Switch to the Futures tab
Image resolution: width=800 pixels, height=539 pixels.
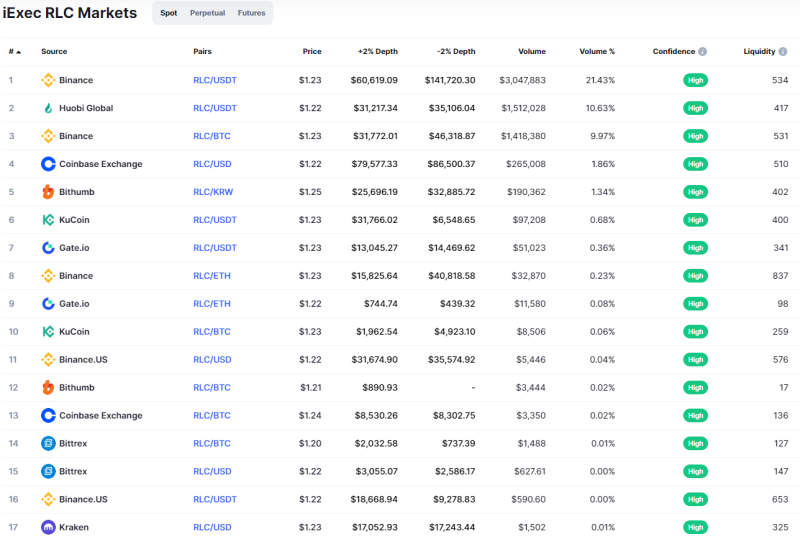click(252, 13)
